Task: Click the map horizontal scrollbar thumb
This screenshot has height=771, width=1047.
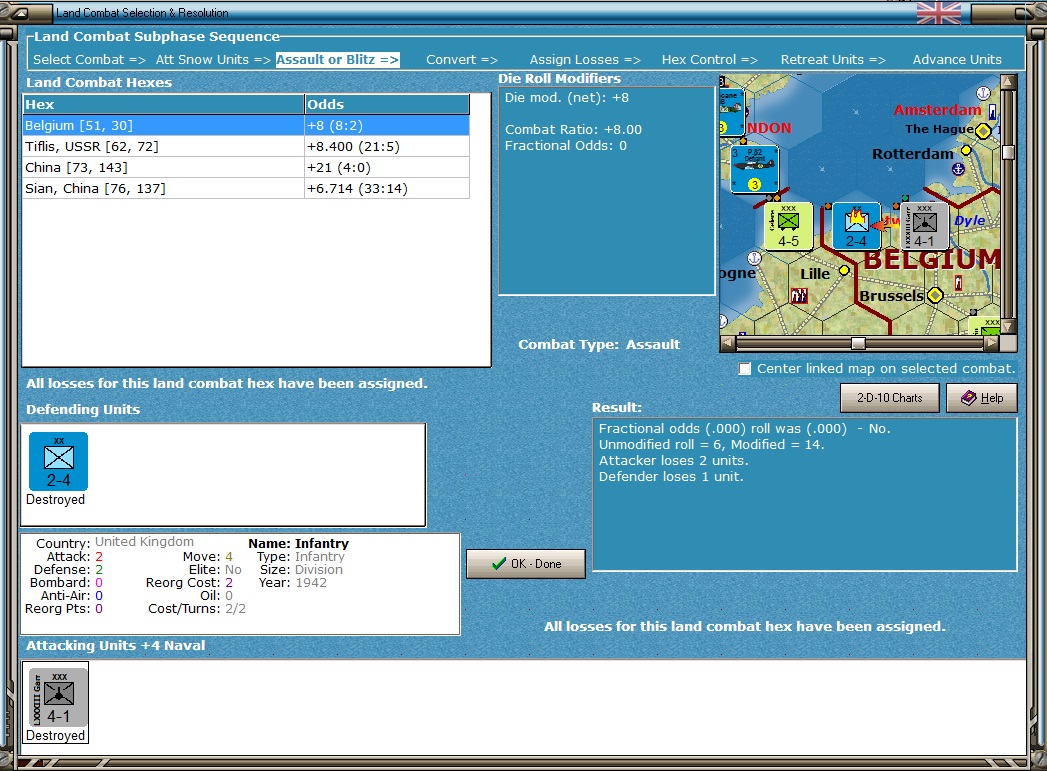Action: [859, 343]
